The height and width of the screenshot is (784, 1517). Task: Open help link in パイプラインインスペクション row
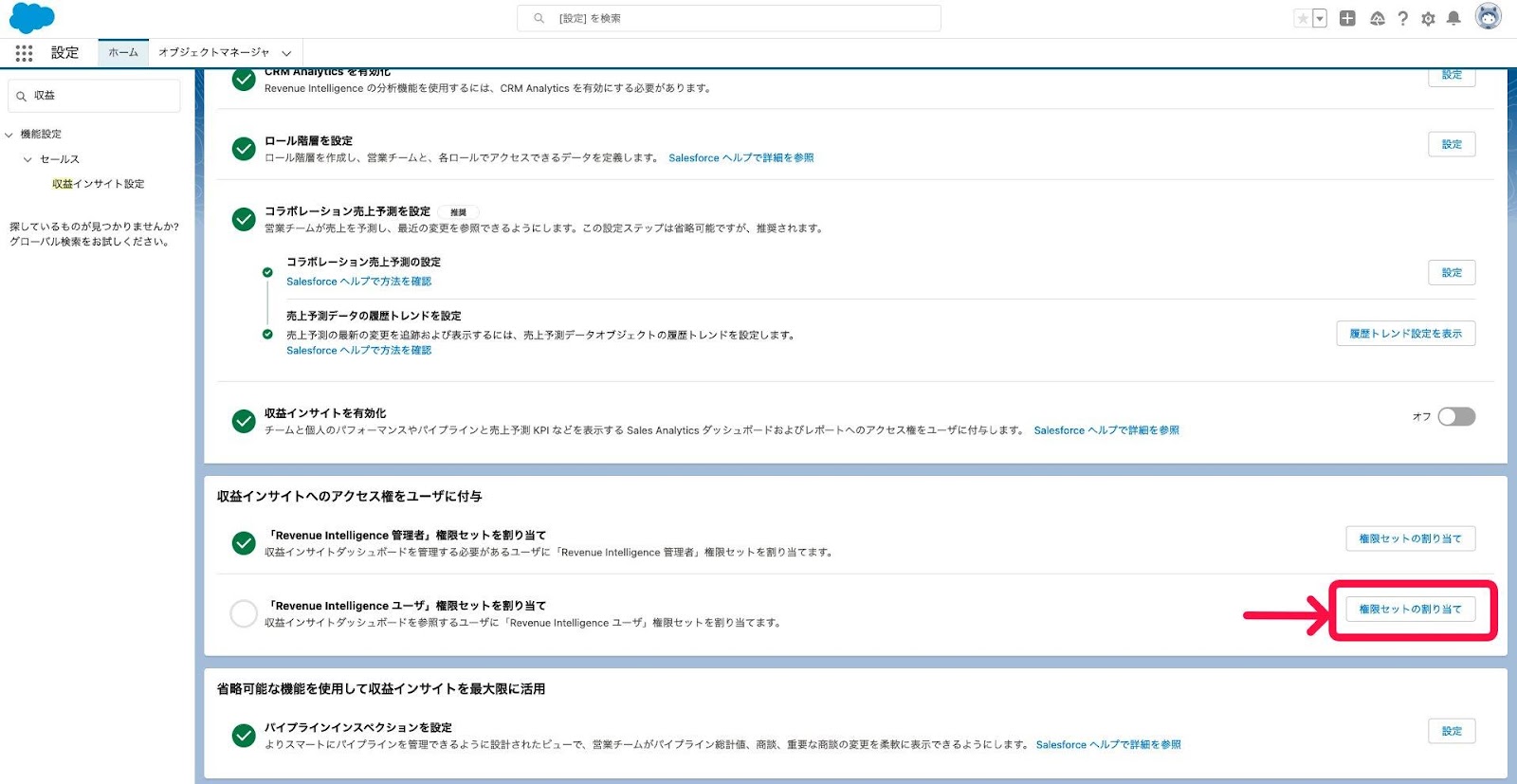point(1108,745)
